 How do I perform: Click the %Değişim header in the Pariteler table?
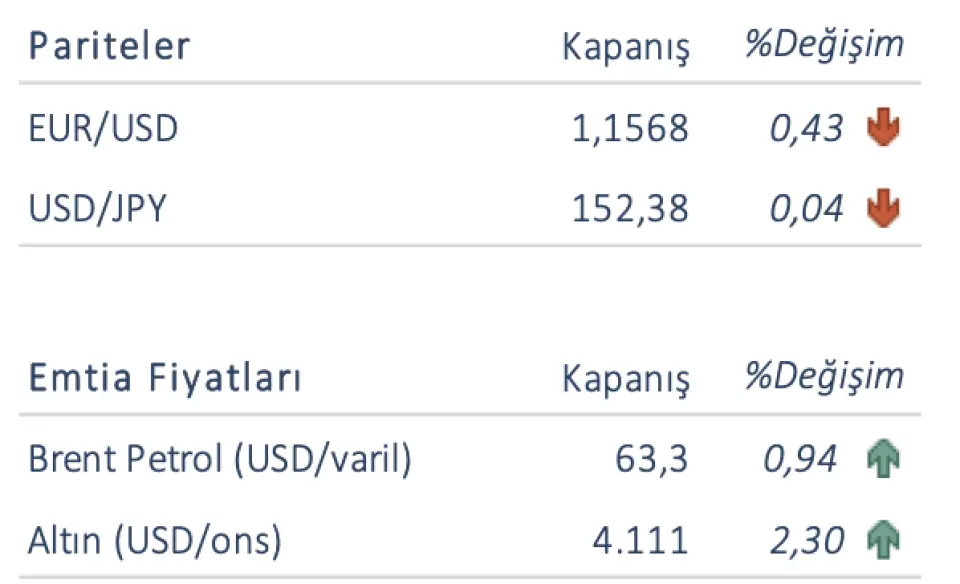pos(823,46)
